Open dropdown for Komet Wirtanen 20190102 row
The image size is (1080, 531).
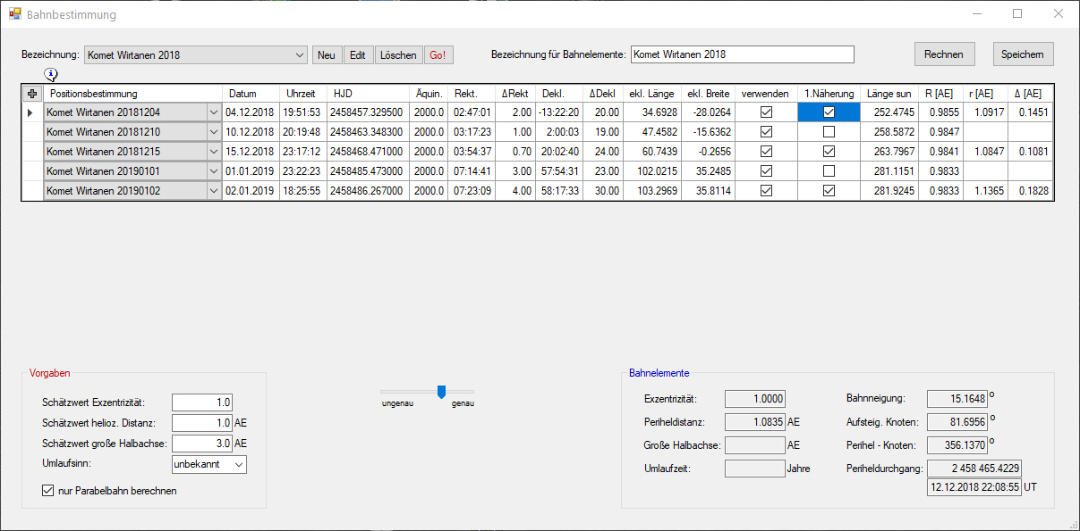(x=212, y=191)
